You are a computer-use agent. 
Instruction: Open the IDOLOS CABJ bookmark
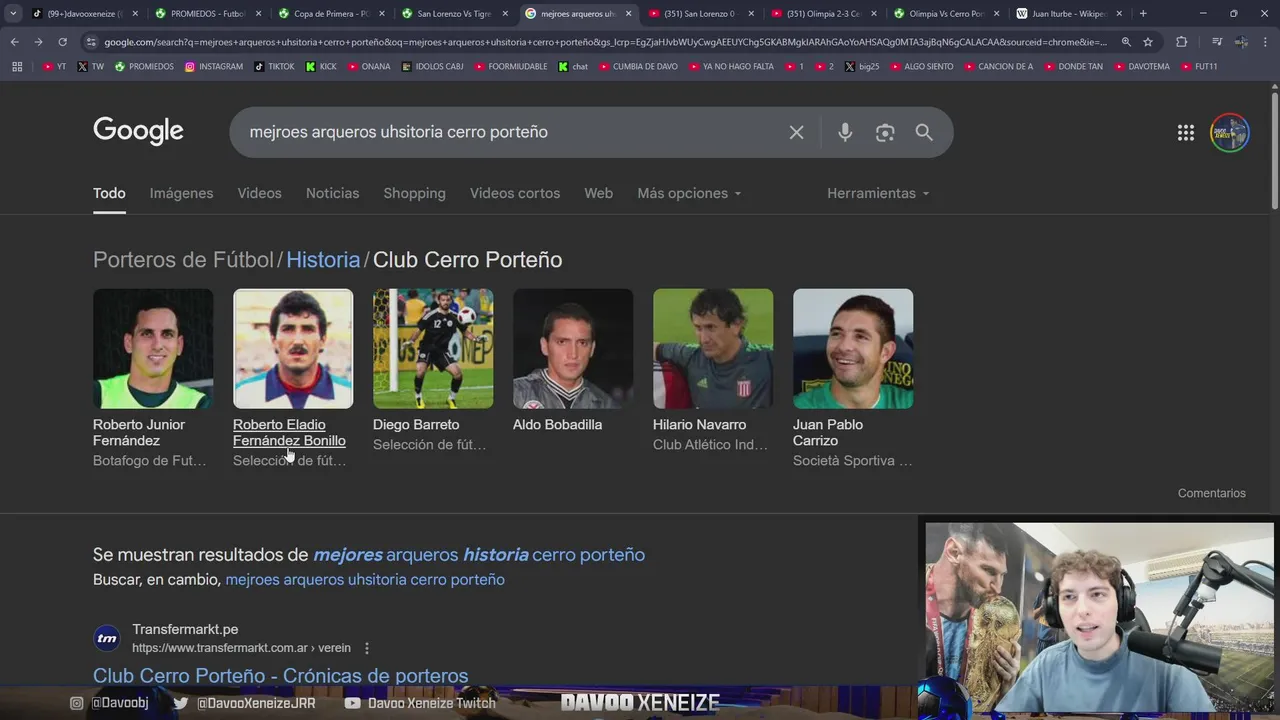coord(433,66)
